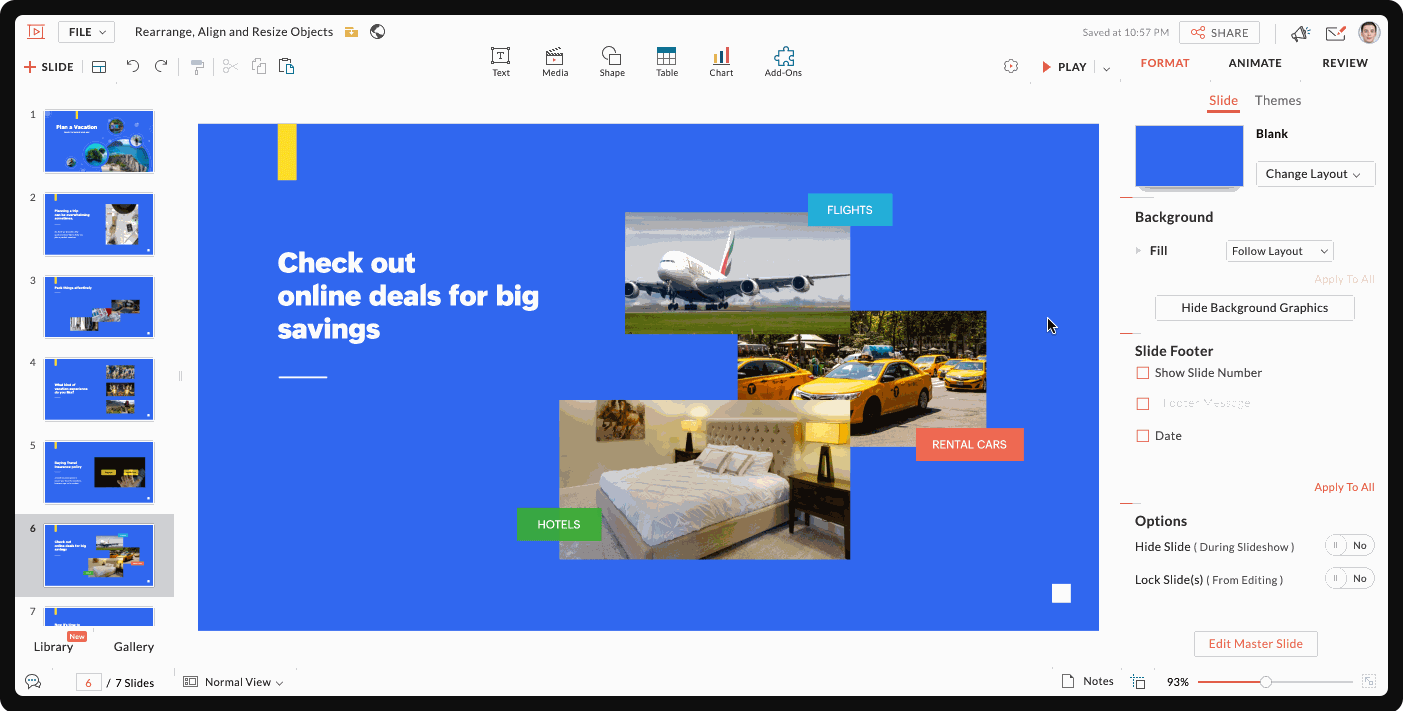Open the Change Layout dropdown
1403x711 pixels.
coord(1315,174)
